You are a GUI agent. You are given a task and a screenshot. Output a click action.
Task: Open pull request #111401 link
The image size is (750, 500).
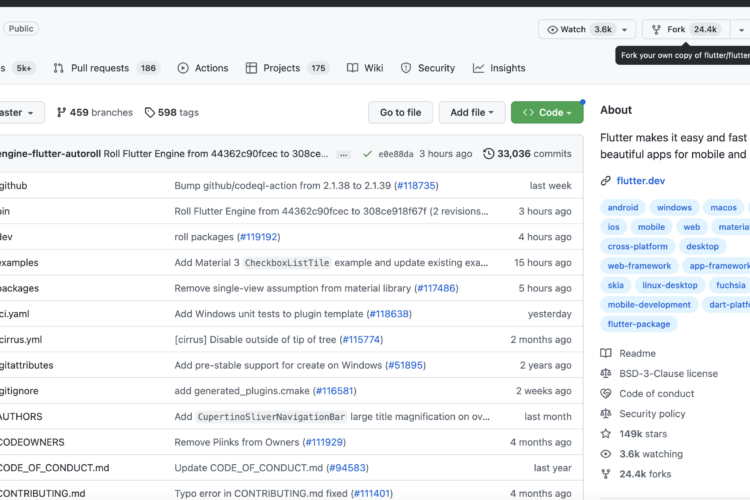(x=371, y=493)
